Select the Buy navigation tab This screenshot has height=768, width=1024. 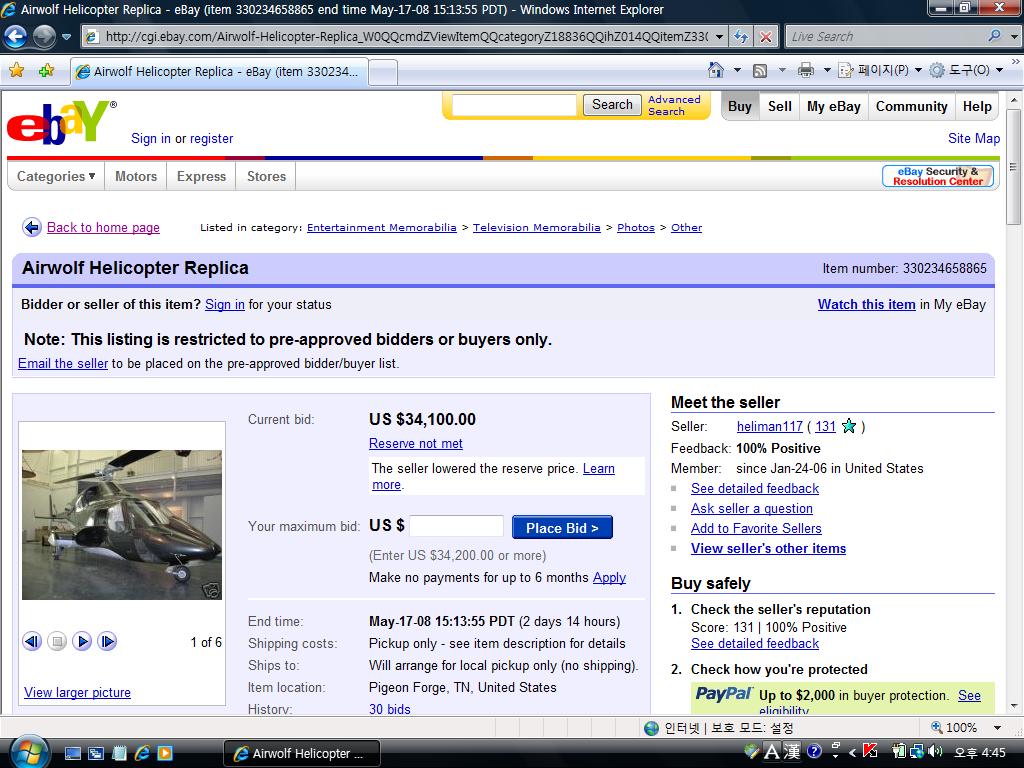point(739,106)
